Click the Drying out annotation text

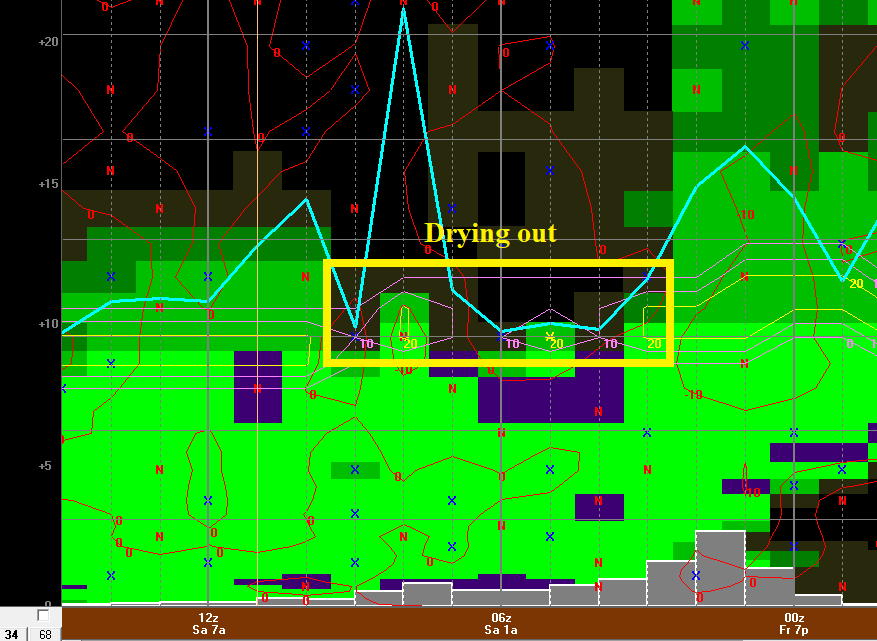click(490, 233)
